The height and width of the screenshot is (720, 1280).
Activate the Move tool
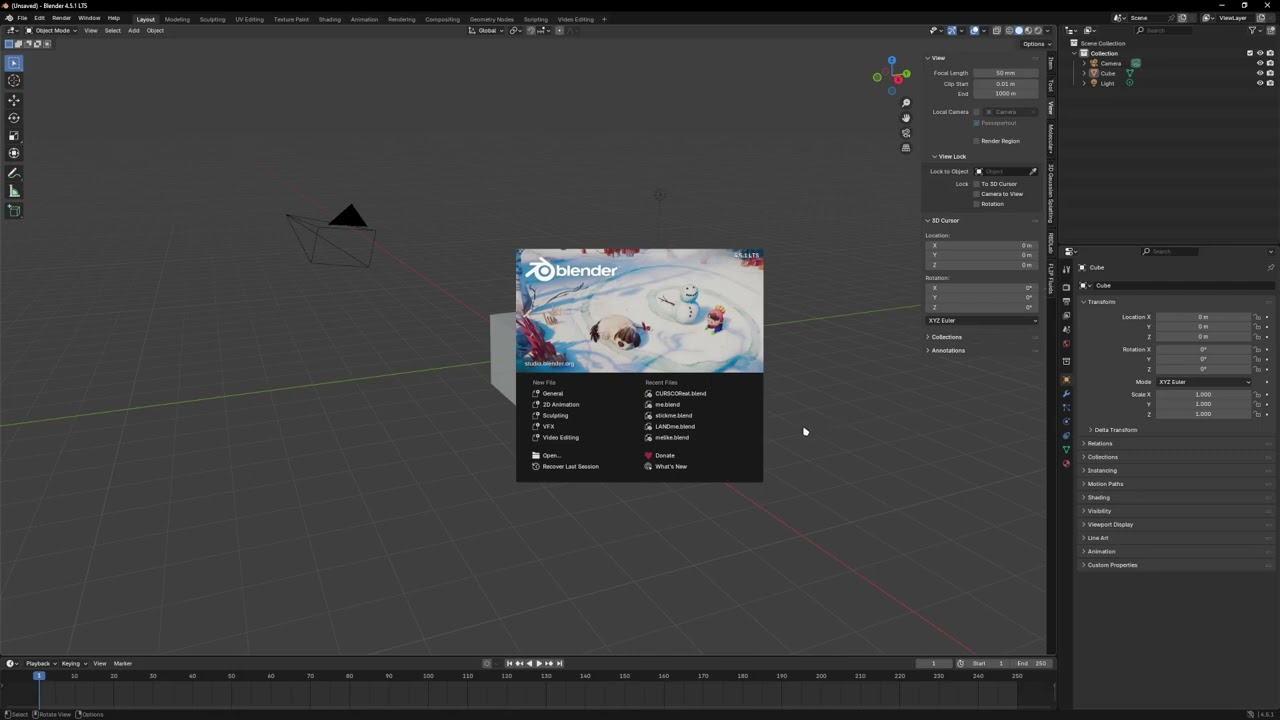(x=14, y=100)
